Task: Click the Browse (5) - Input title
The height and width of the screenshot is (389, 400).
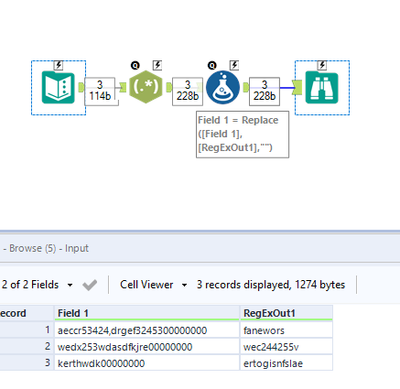Action: (49, 248)
